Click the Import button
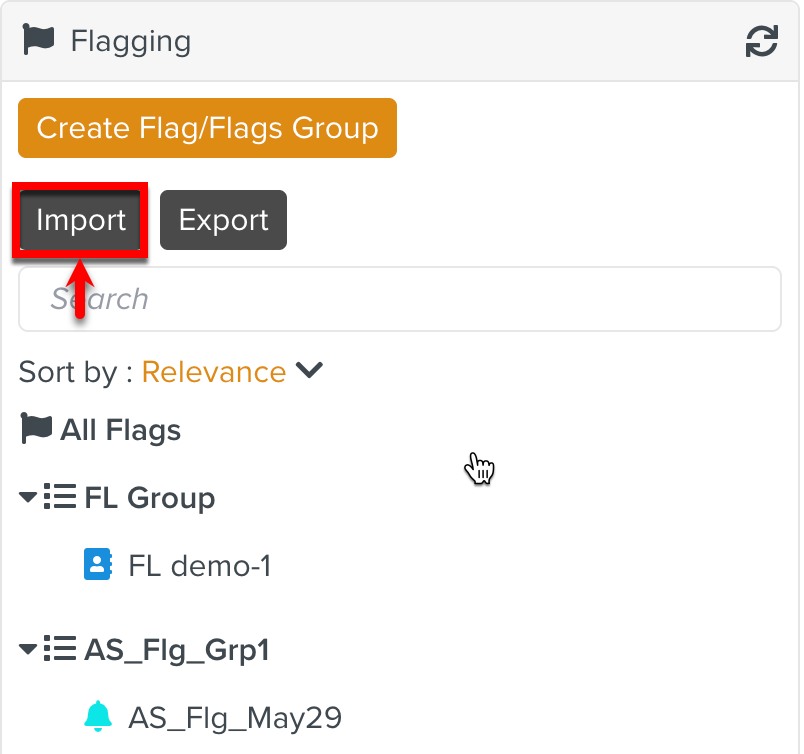 81,220
